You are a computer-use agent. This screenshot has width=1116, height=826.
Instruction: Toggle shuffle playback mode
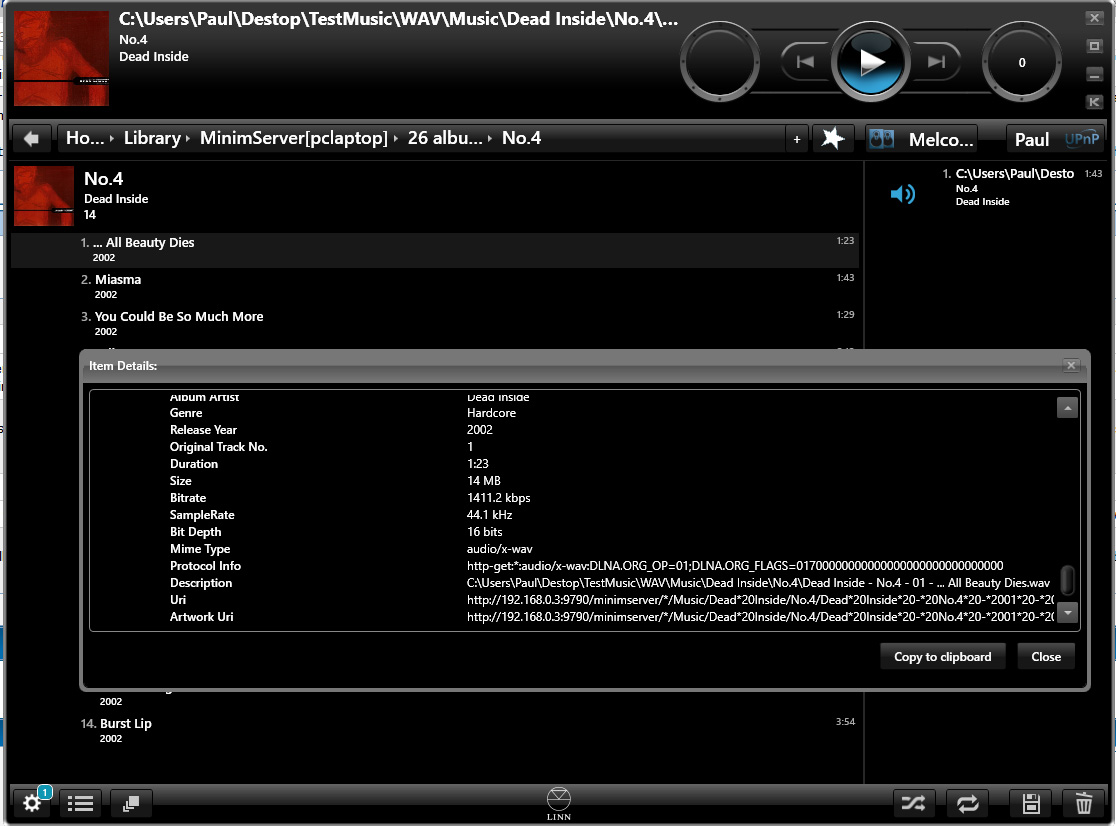913,803
